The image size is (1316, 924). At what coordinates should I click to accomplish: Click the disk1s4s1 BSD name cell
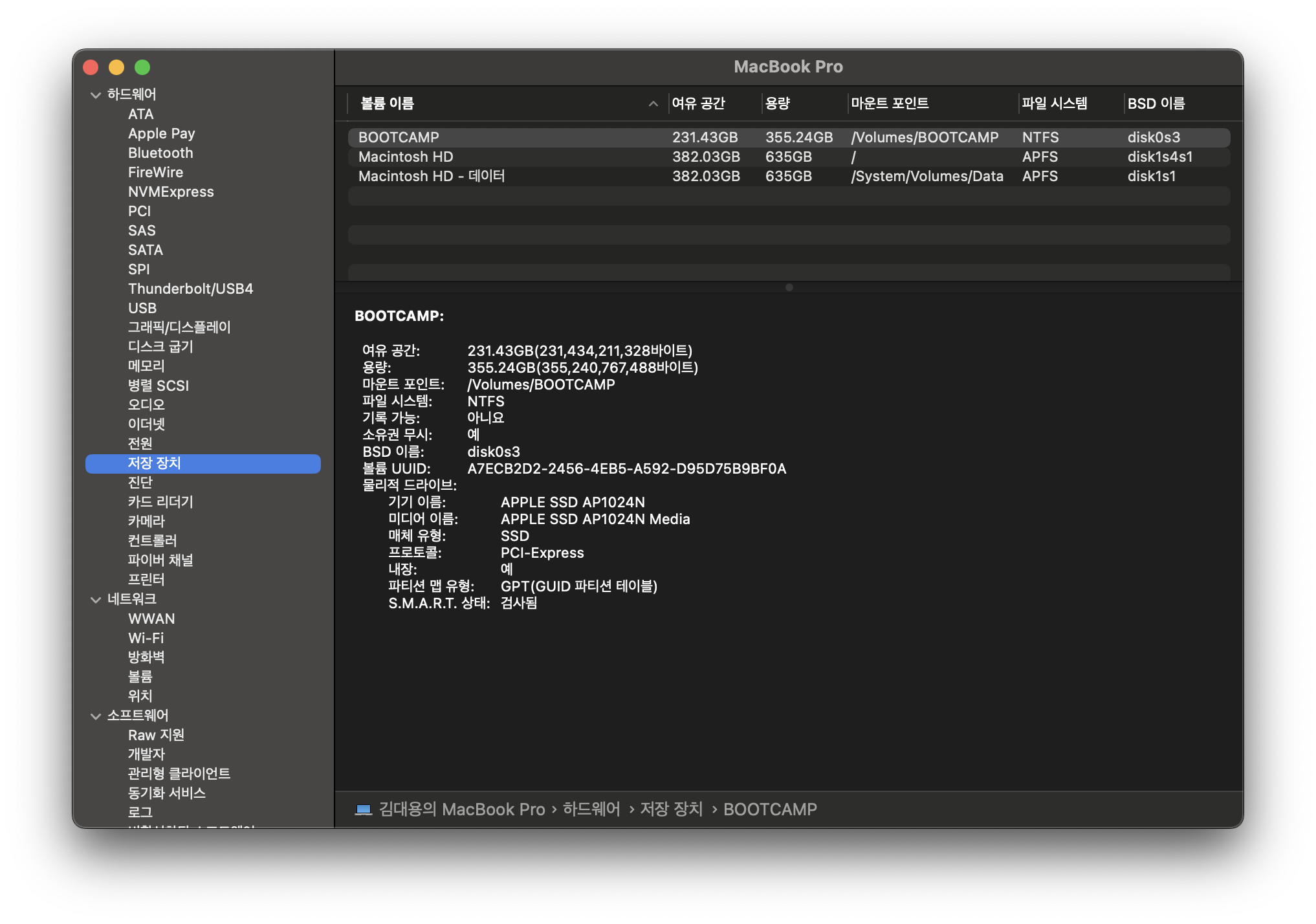pyautogui.click(x=1159, y=157)
